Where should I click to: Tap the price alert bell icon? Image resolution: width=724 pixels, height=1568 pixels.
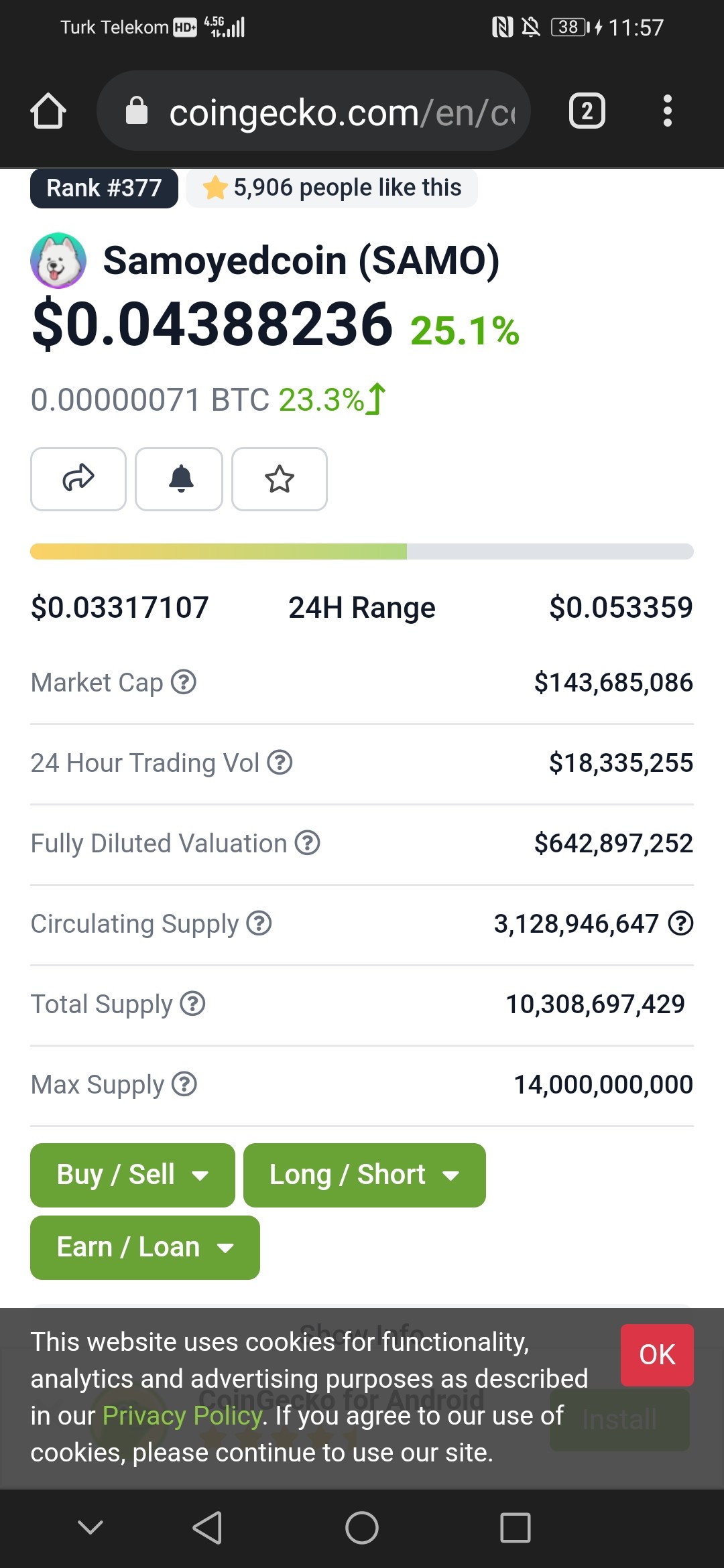[x=179, y=479]
